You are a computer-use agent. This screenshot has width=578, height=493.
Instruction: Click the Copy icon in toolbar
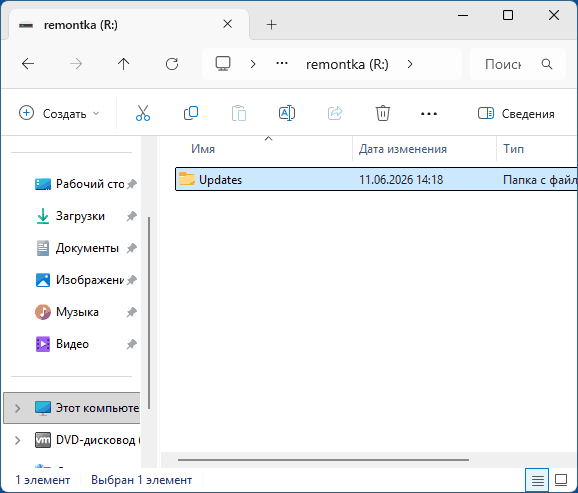coord(191,113)
